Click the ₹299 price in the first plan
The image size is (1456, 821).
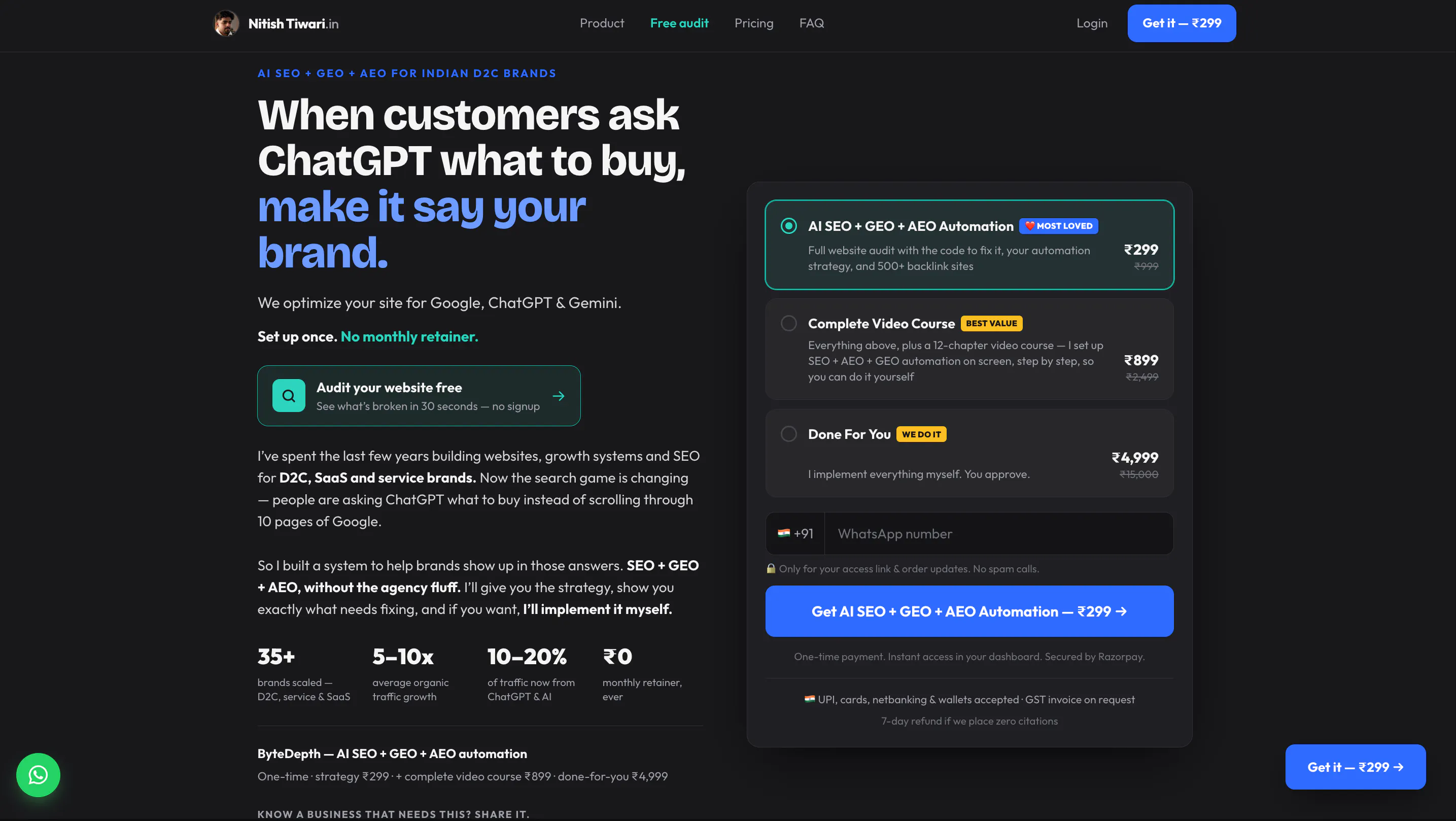[x=1141, y=249]
